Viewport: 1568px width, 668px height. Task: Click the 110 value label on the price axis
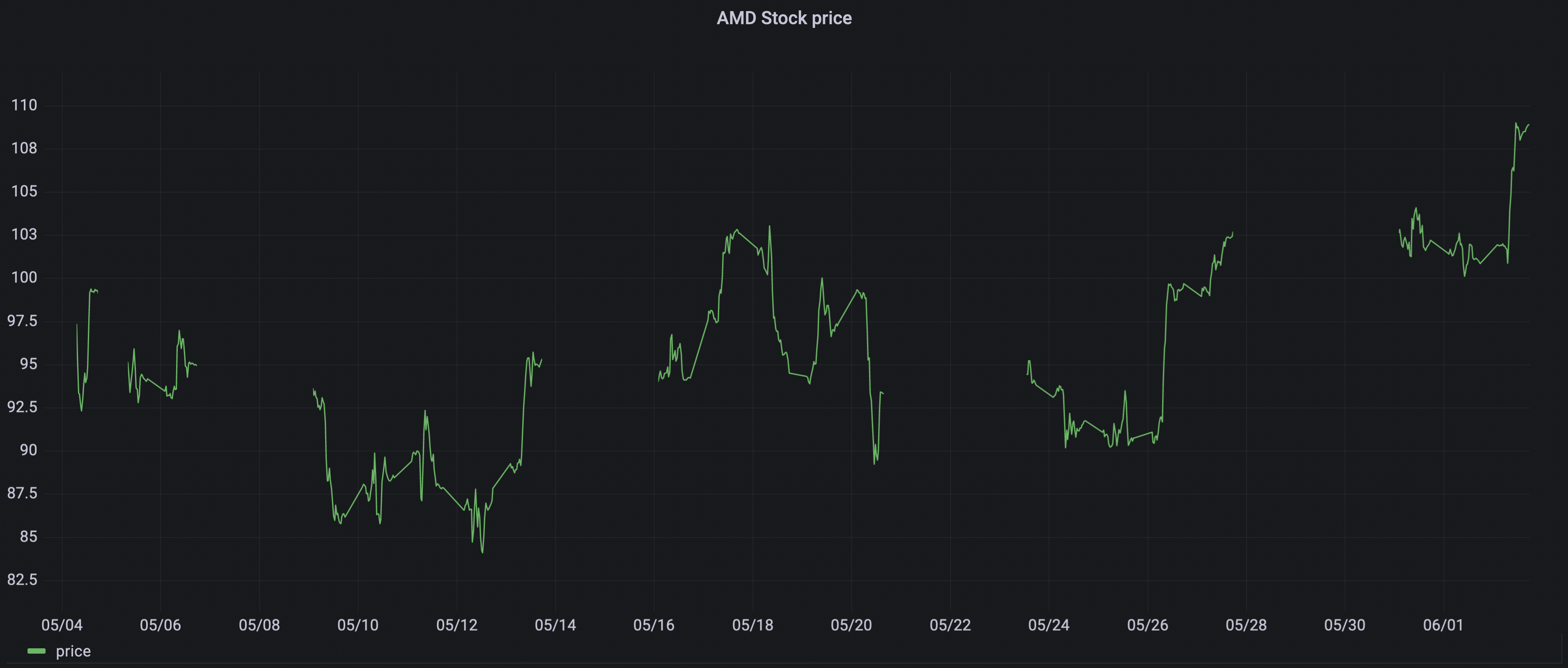coord(24,105)
